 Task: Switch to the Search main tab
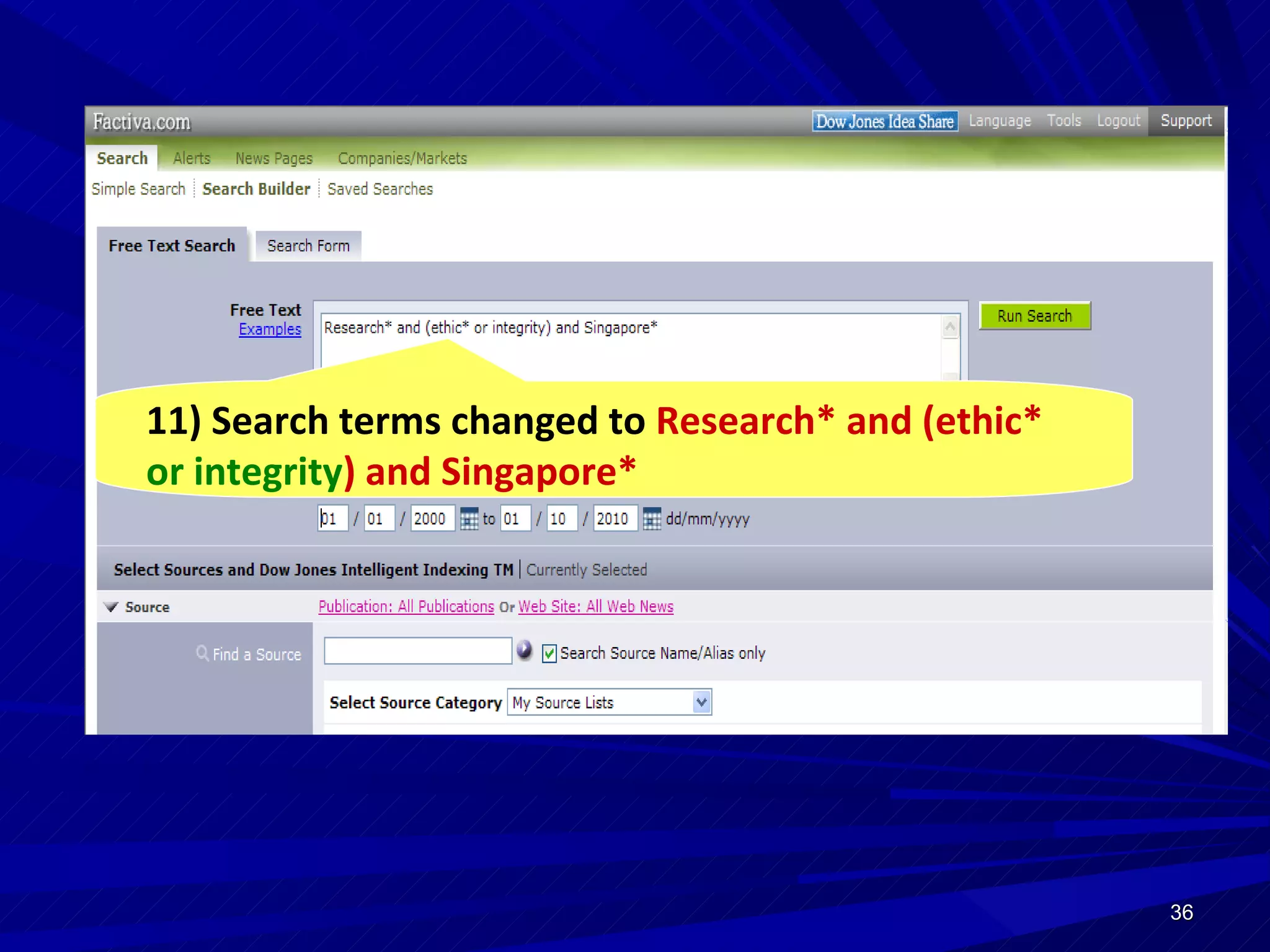(122, 159)
